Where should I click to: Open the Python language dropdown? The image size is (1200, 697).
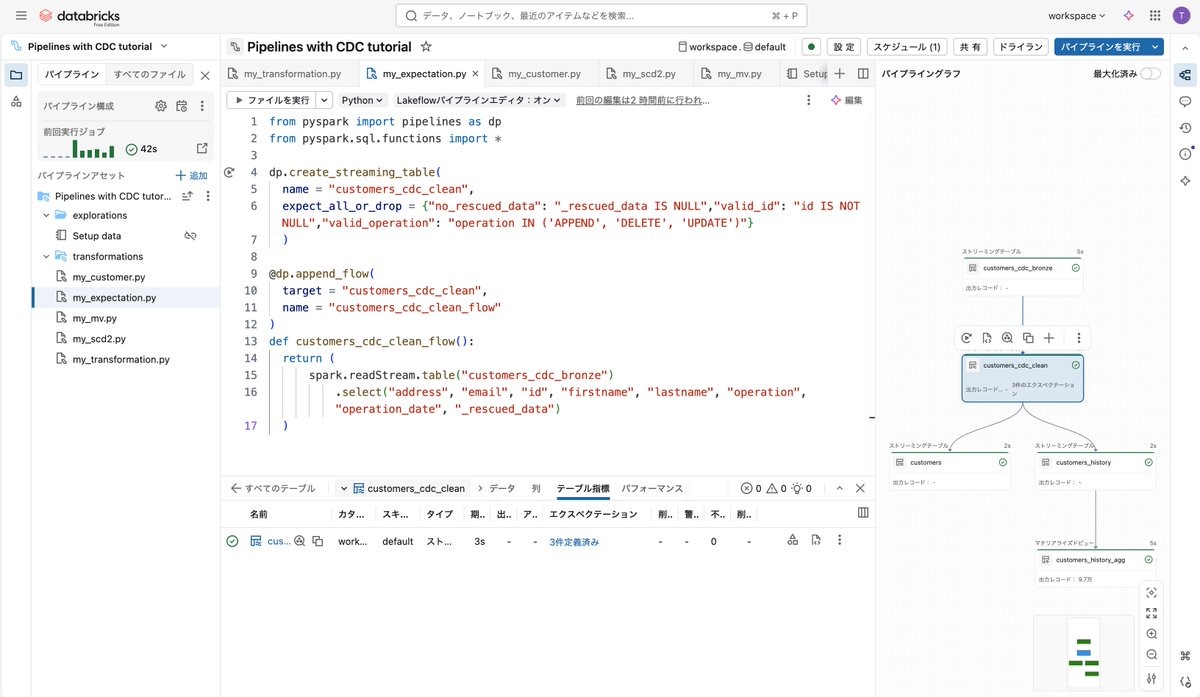point(363,100)
